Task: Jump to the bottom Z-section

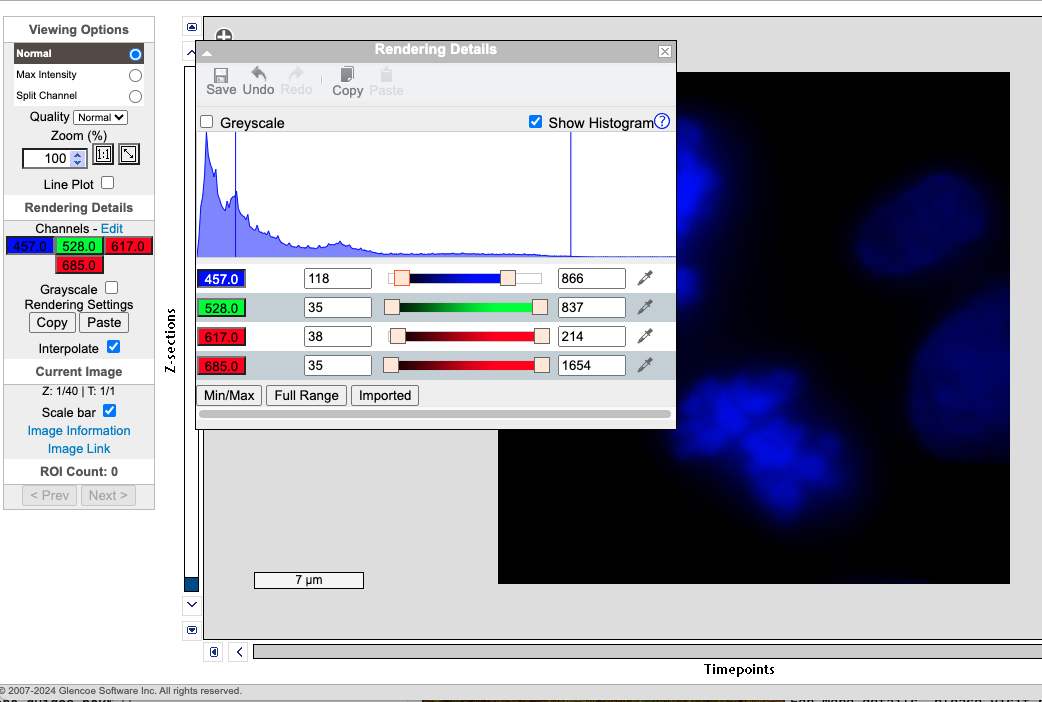Action: [192, 630]
